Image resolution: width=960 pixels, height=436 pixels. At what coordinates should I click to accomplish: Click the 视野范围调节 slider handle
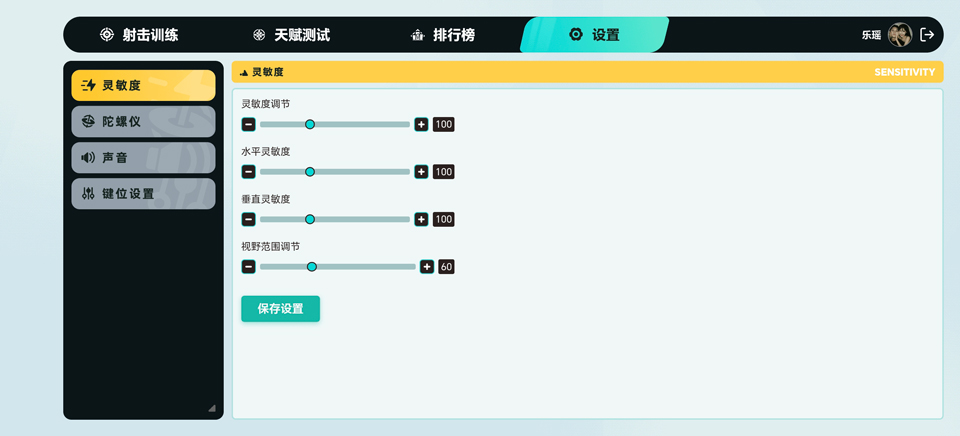(312, 267)
